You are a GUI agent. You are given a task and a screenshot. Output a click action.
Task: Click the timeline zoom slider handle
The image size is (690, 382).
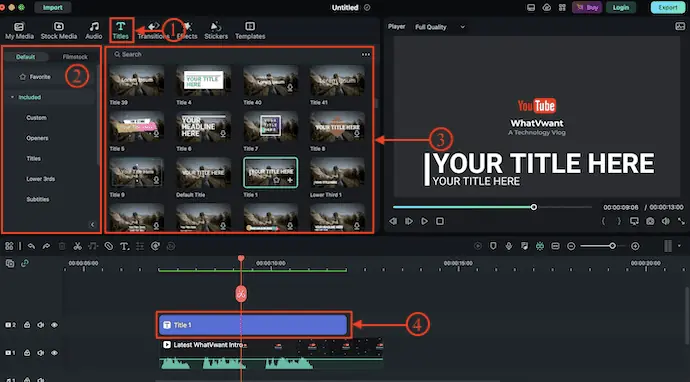612,246
